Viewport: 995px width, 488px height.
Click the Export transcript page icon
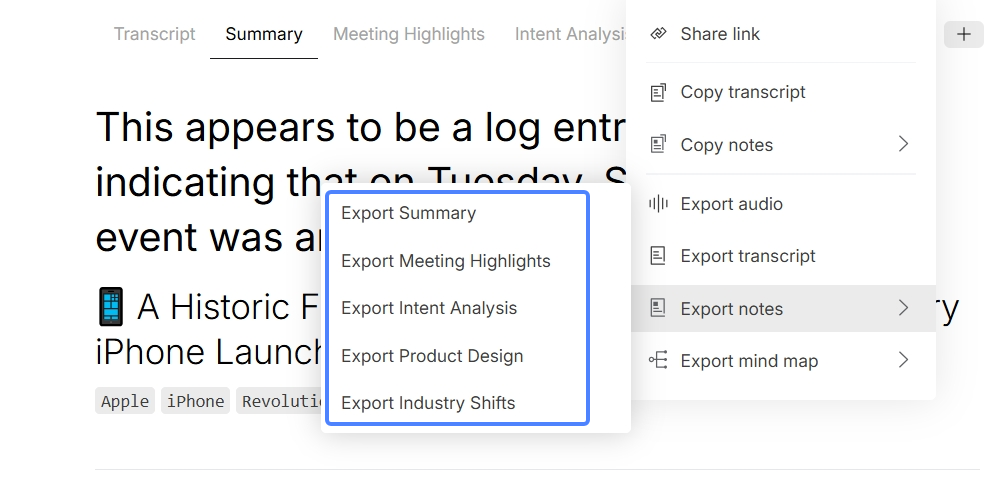click(659, 256)
